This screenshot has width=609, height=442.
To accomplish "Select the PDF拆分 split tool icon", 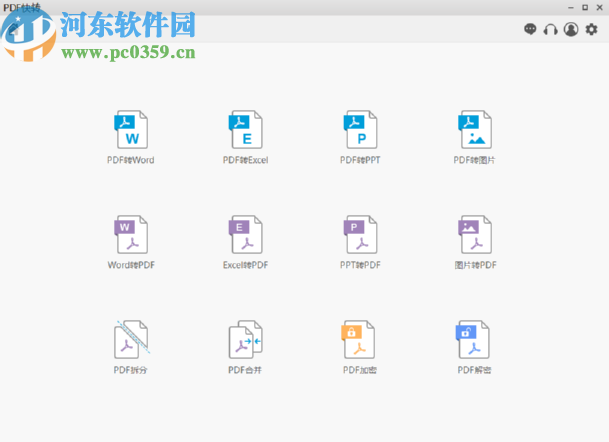I will [132, 339].
